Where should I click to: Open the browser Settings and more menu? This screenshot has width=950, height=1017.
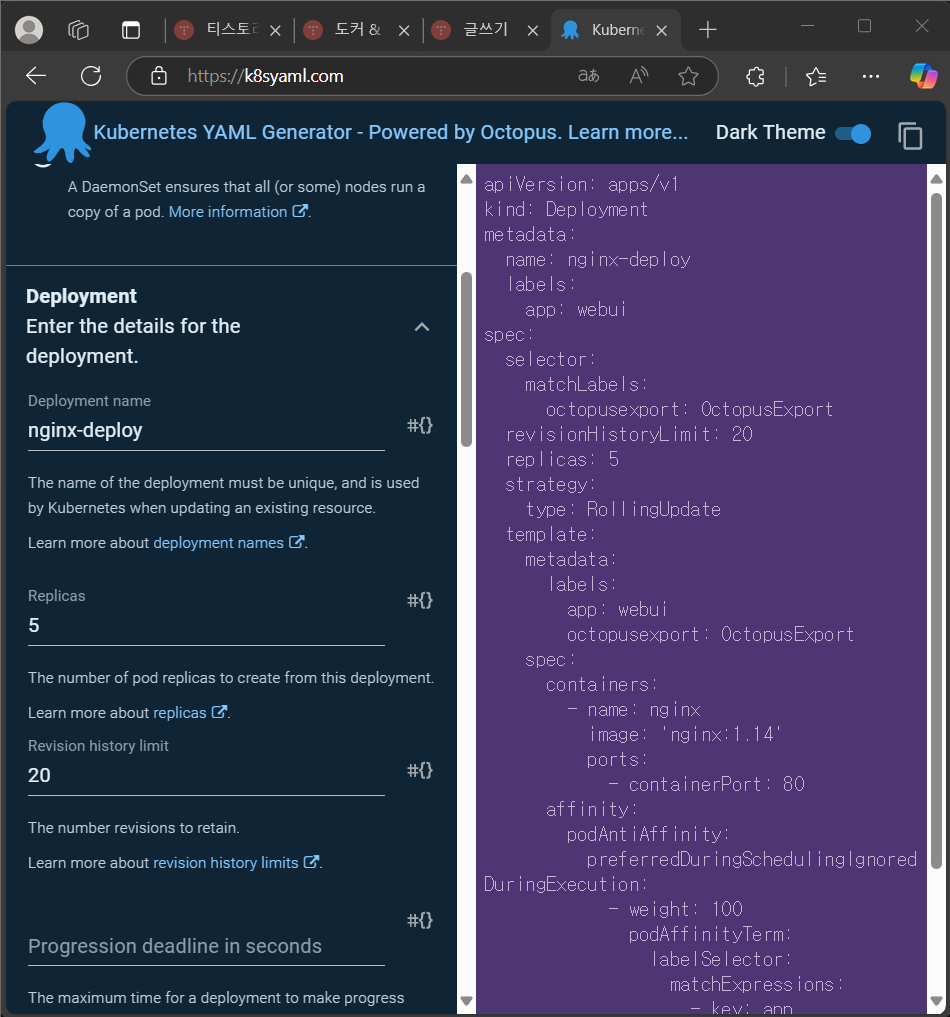click(x=870, y=77)
